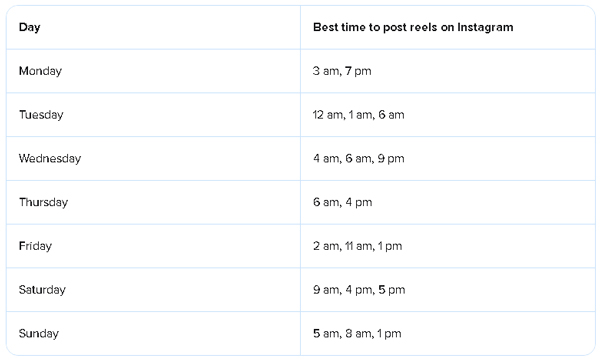Viewport: 600px width, 360px height.
Task: Click the Day column header
Action: pyautogui.click(x=29, y=27)
